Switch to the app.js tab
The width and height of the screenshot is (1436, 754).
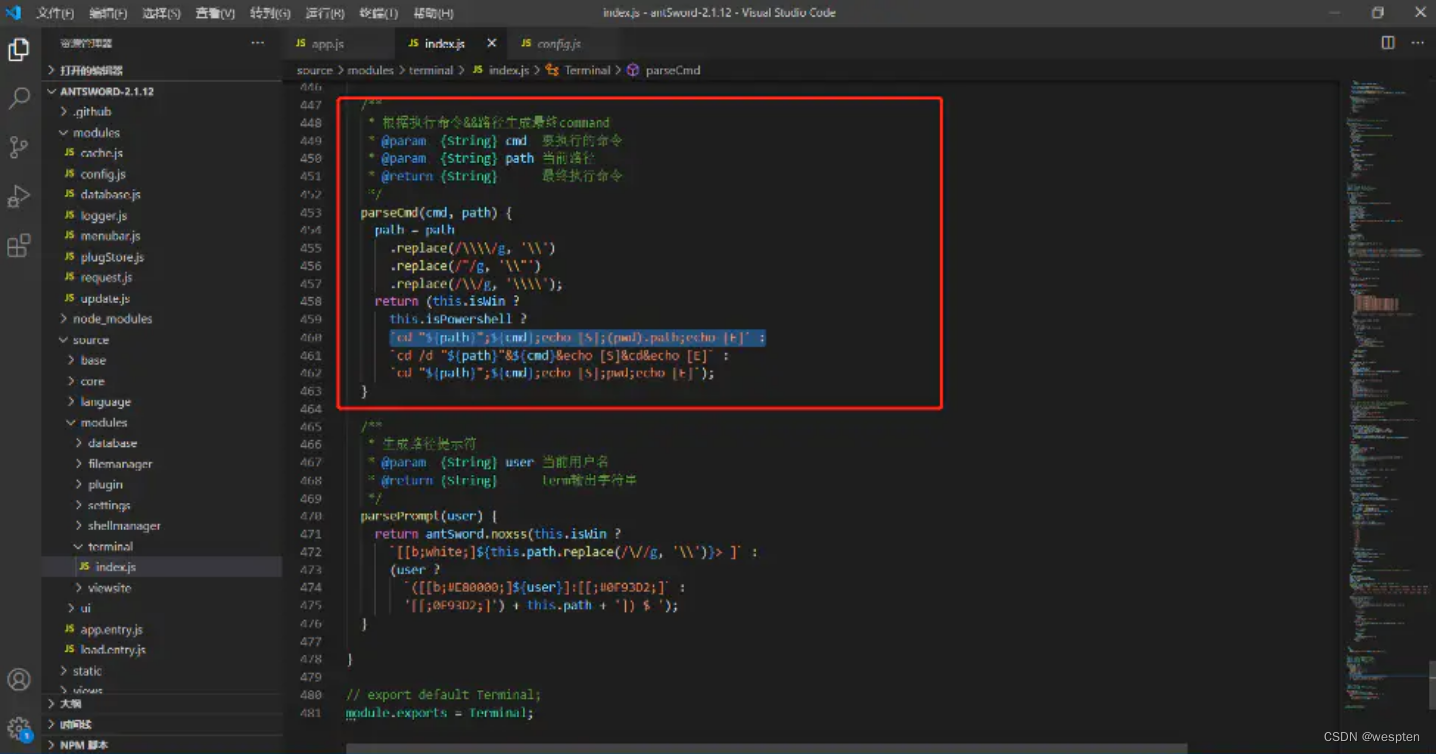pyautogui.click(x=327, y=44)
